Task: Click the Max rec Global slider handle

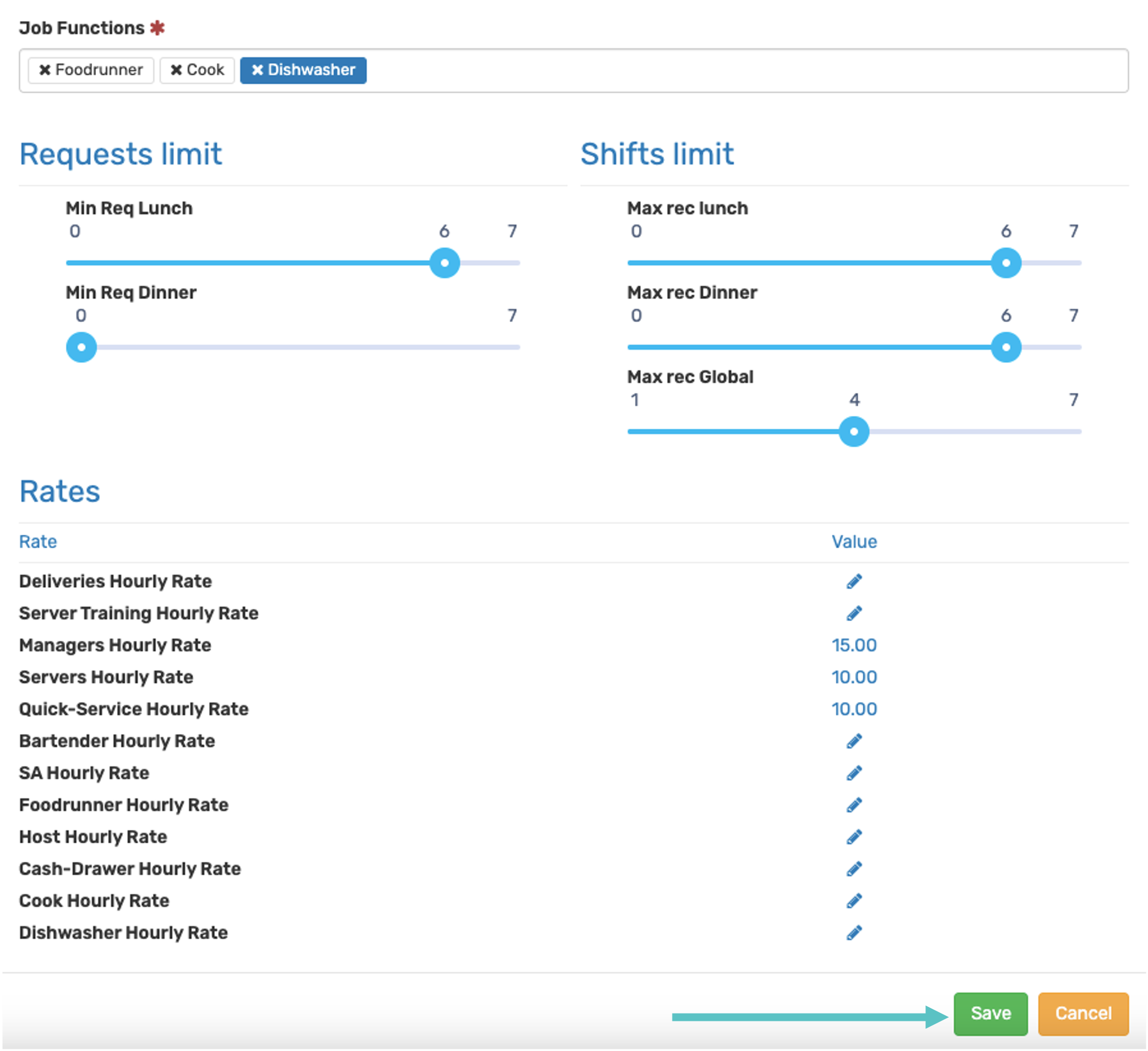Action: (853, 431)
